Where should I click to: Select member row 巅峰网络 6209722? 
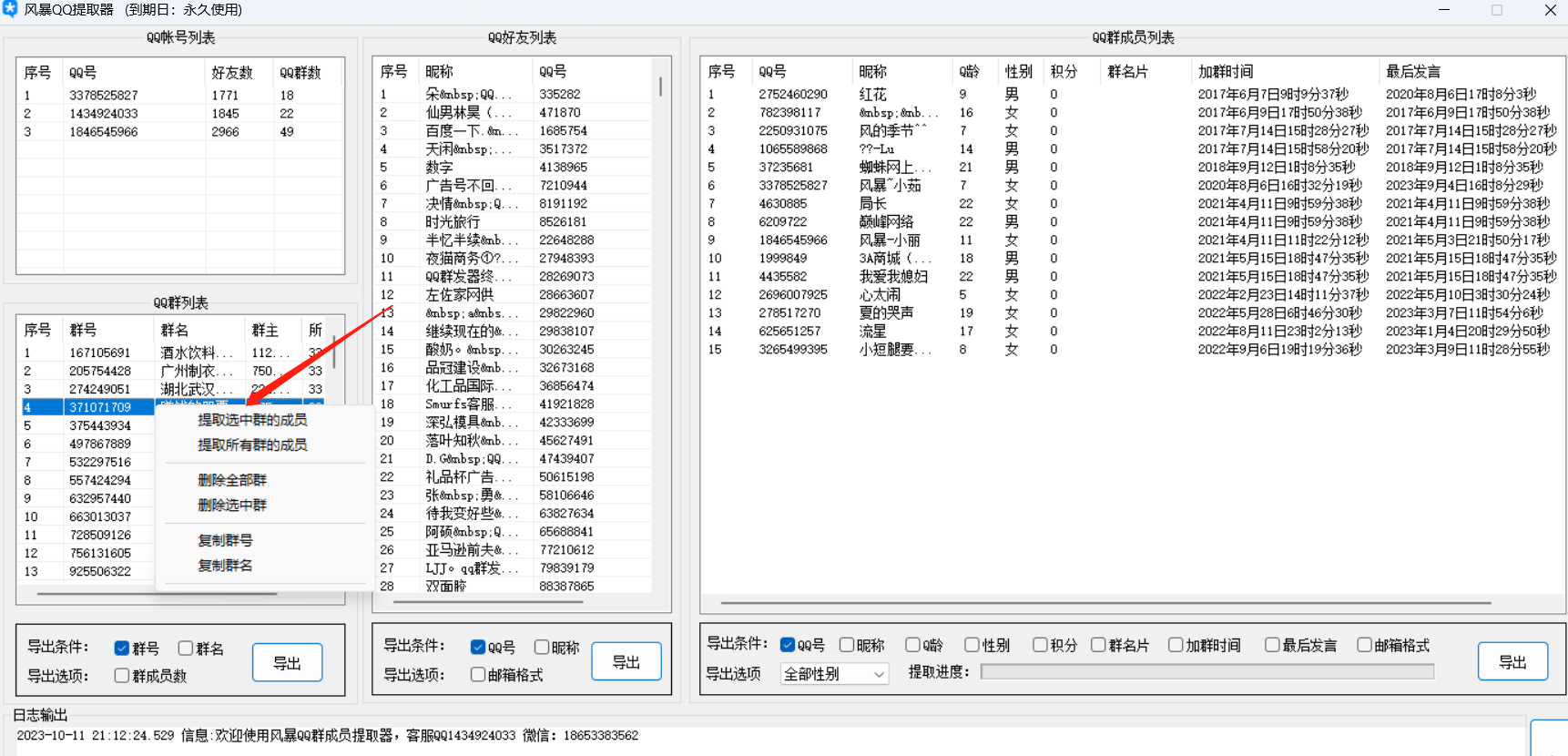coord(1132,221)
